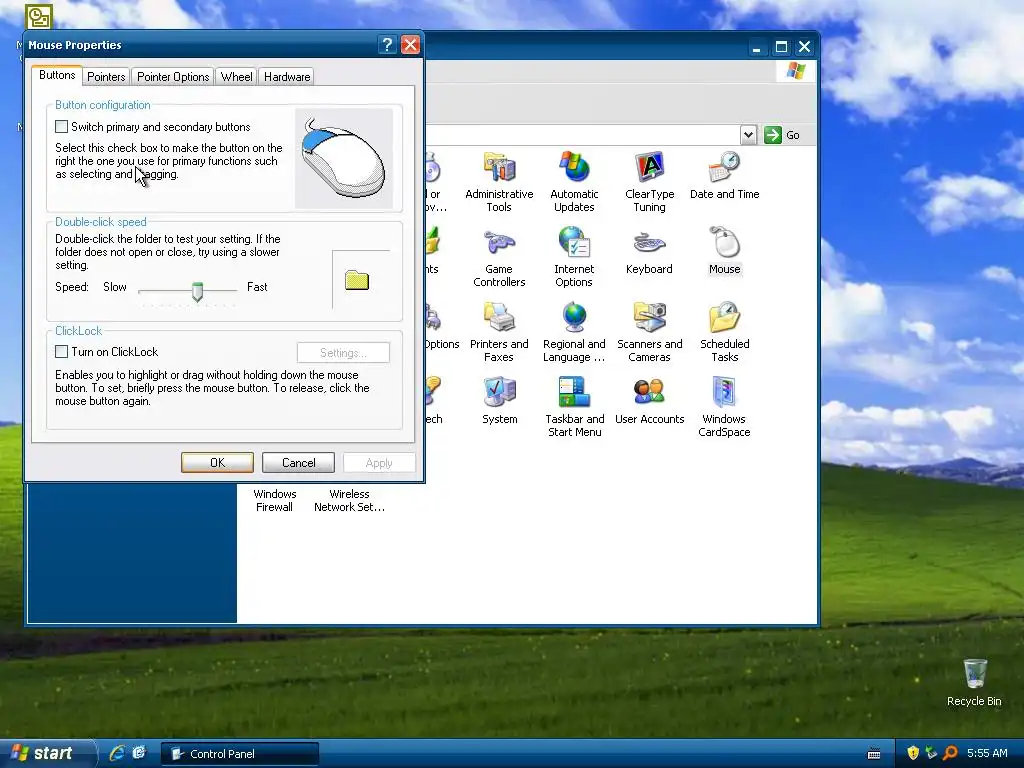This screenshot has height=768, width=1024.
Task: Select the Buttons tab
Action: pos(57,75)
